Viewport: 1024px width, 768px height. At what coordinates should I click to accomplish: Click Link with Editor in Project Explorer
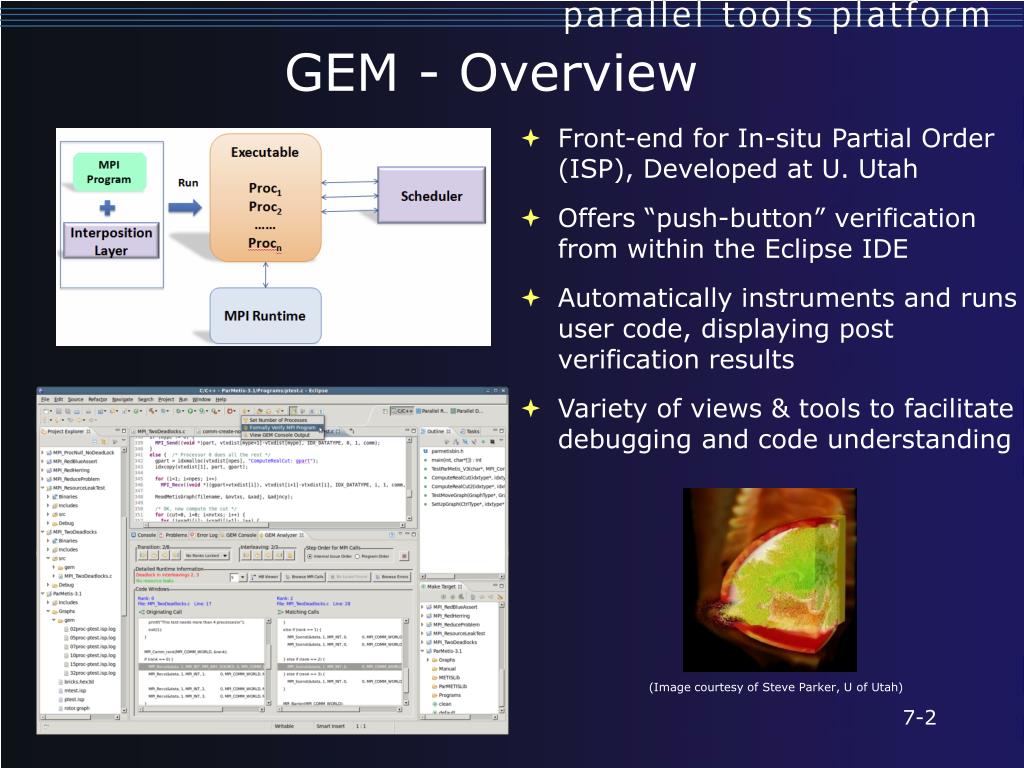[x=103, y=441]
